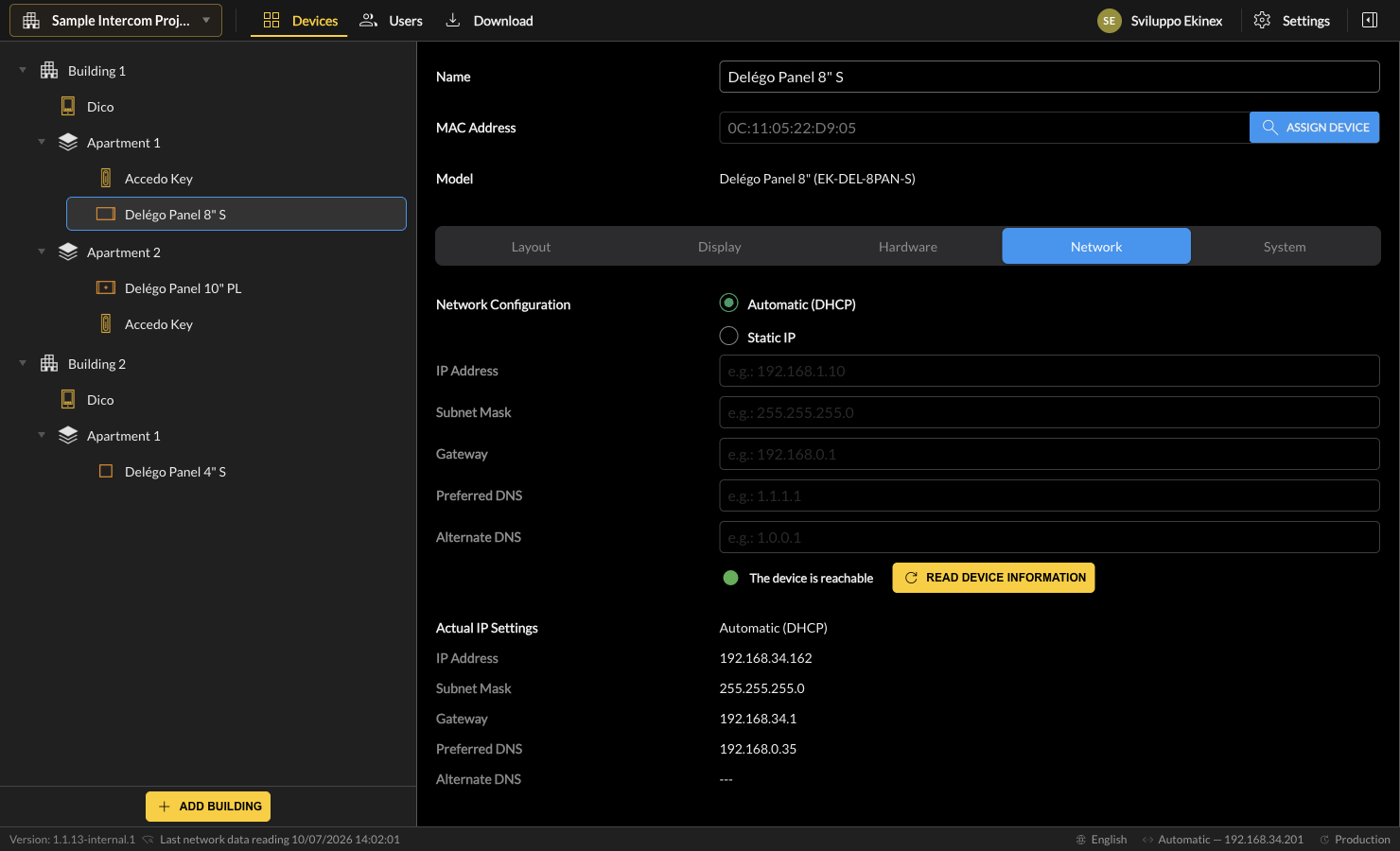Click the green device reachable indicator
This screenshot has width=1400, height=851.
pos(730,578)
